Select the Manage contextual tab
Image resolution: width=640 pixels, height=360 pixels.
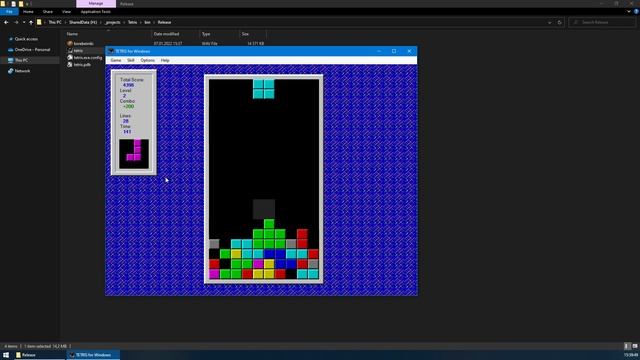click(x=96, y=4)
